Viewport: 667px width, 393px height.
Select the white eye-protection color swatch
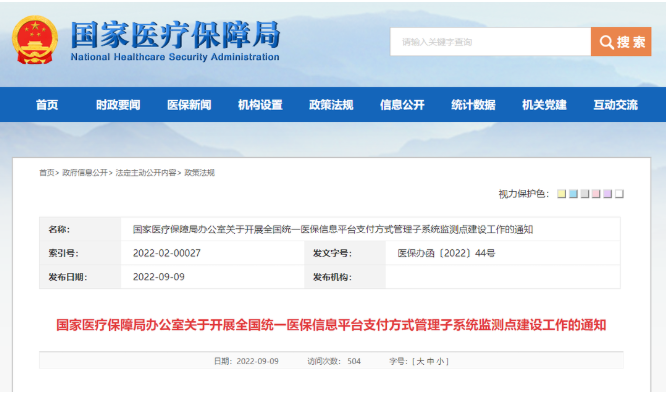(x=619, y=194)
